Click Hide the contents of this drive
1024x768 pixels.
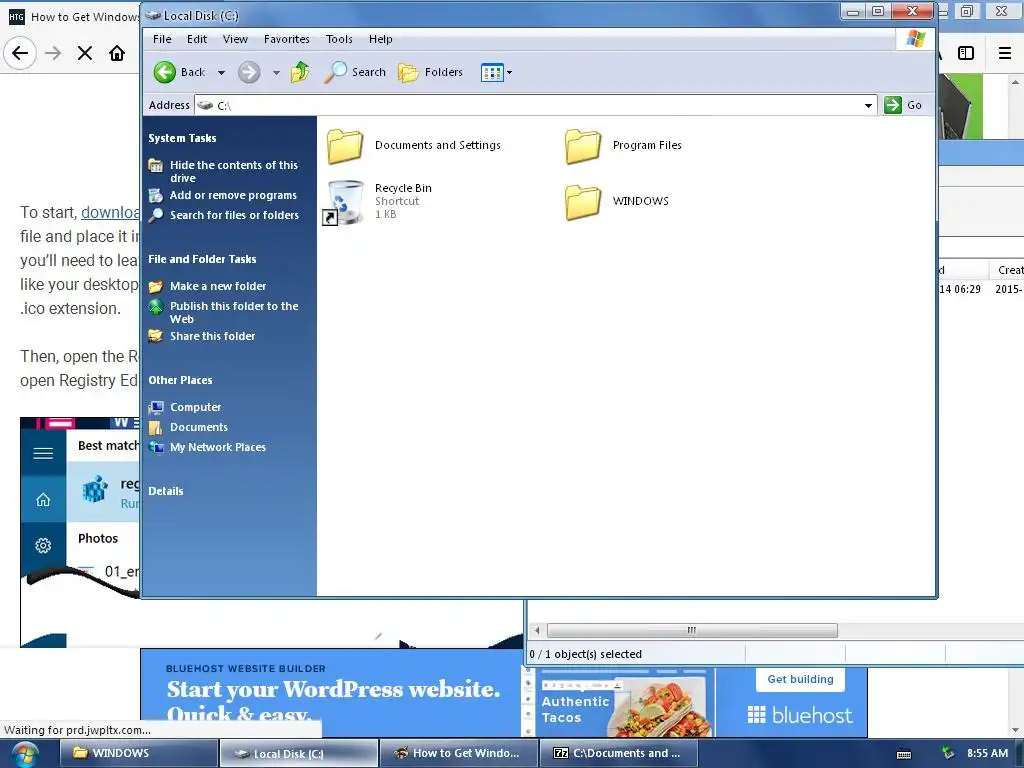click(x=234, y=171)
